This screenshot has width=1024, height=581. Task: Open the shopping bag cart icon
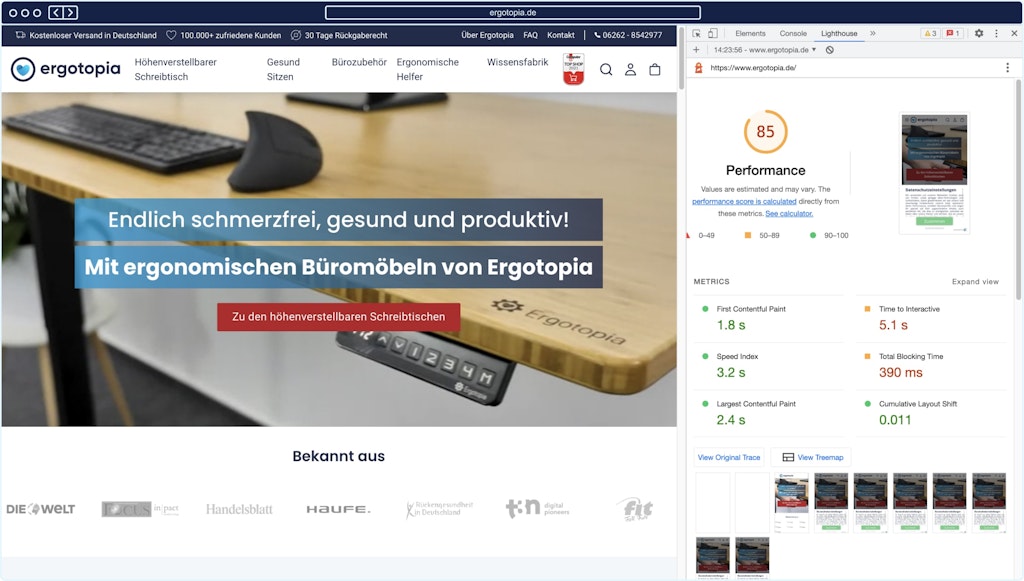point(654,70)
